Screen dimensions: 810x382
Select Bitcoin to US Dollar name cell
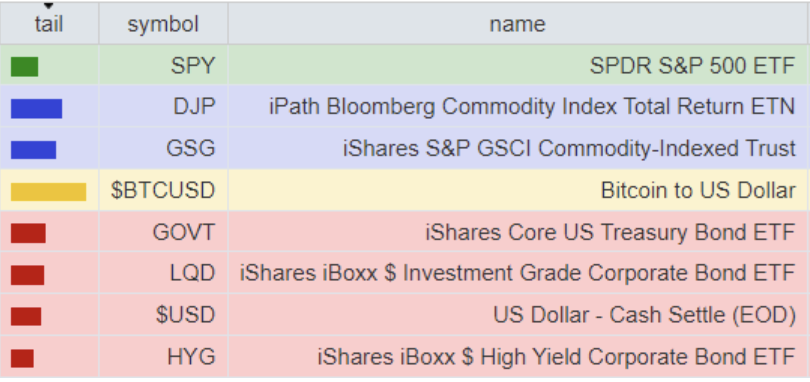point(518,190)
